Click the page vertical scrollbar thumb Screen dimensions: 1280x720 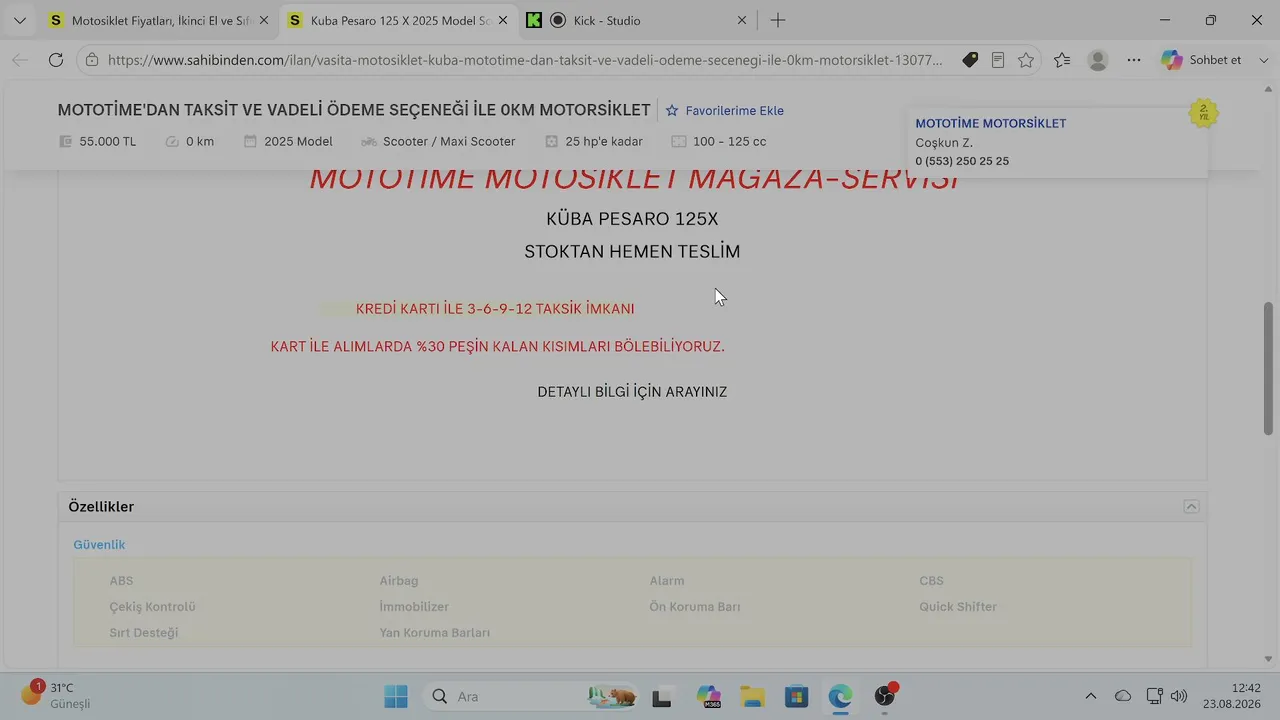coord(1269,368)
